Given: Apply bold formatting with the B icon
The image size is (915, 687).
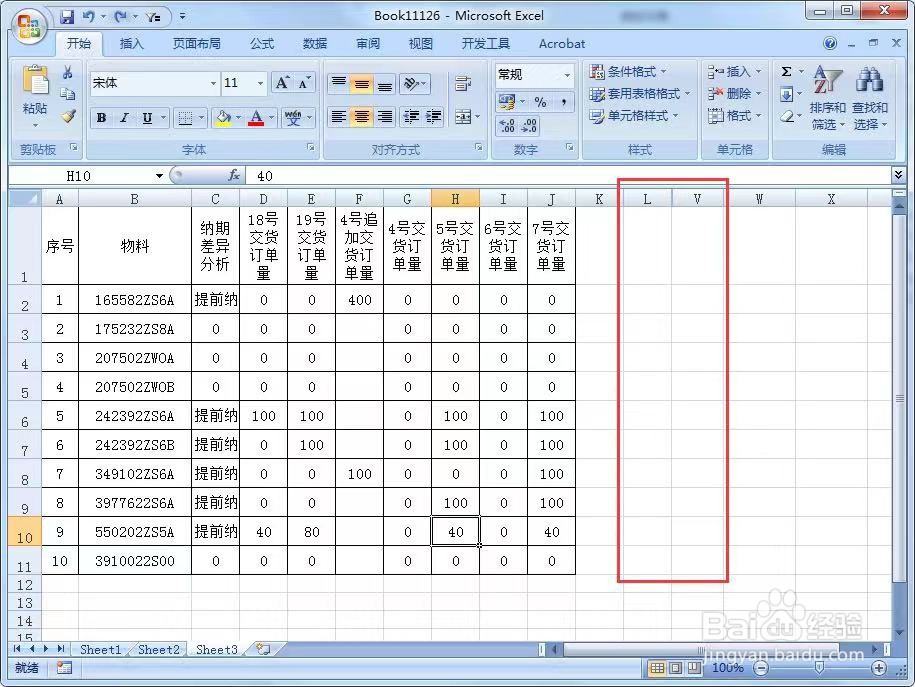Looking at the screenshot, I should coord(100,118).
